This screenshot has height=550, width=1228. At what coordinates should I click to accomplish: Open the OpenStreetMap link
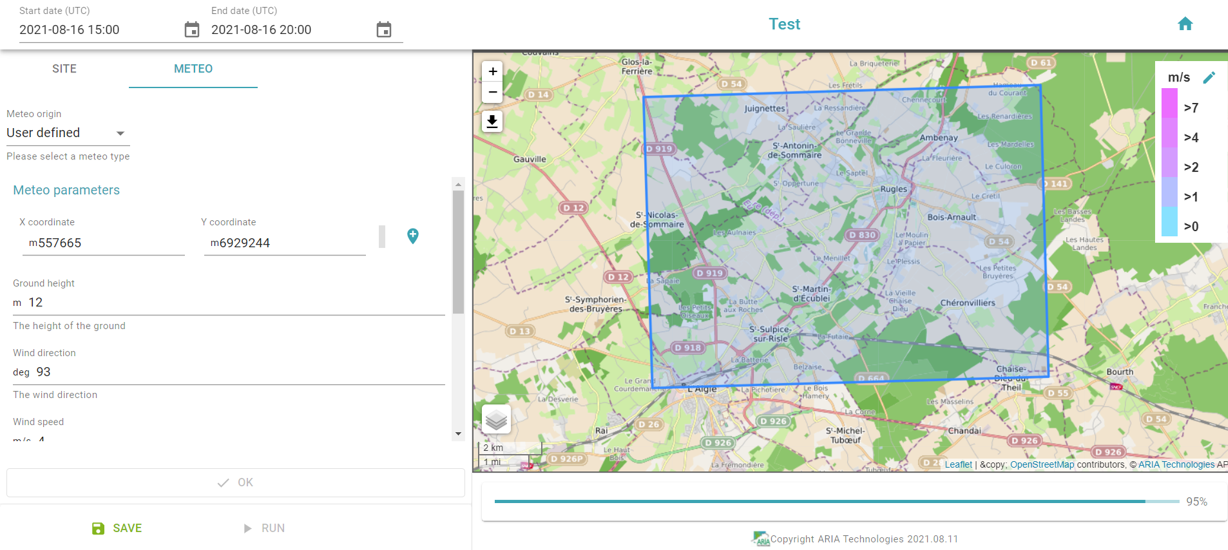(1042, 465)
